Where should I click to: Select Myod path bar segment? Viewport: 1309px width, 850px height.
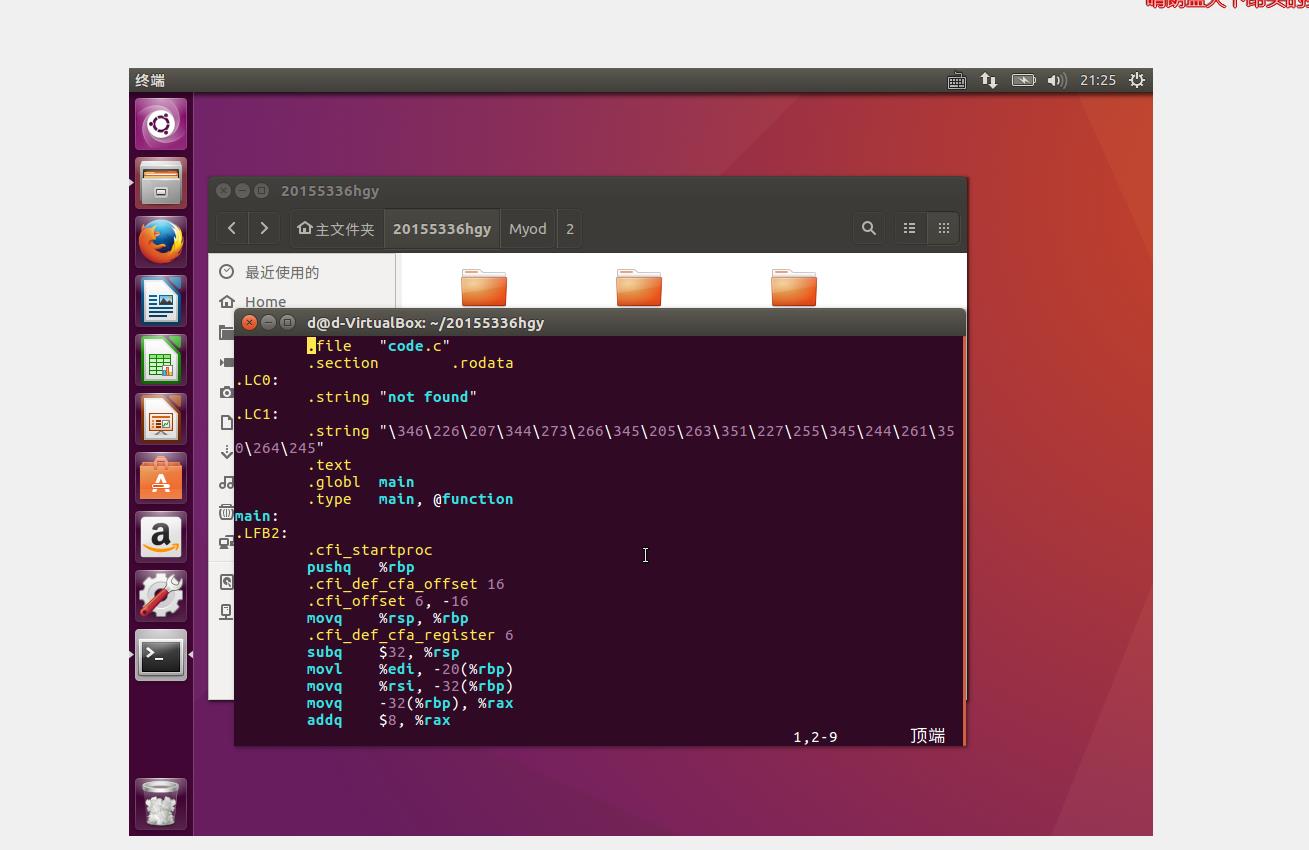tap(528, 229)
